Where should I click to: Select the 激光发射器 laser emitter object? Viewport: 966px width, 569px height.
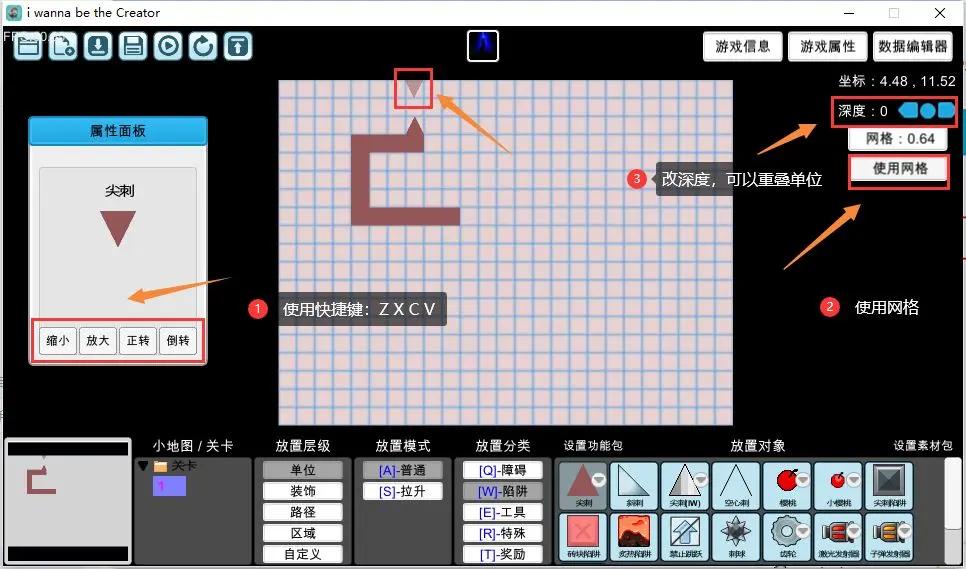point(838,536)
